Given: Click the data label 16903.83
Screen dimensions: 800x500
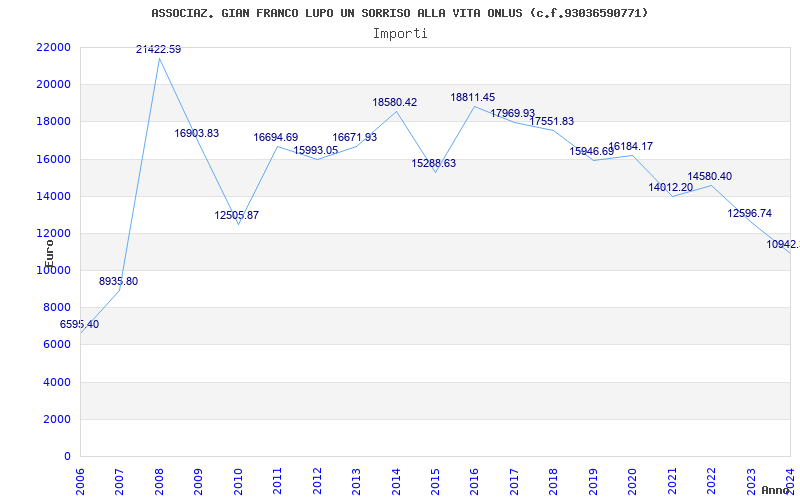Looking at the screenshot, I should point(197,134).
